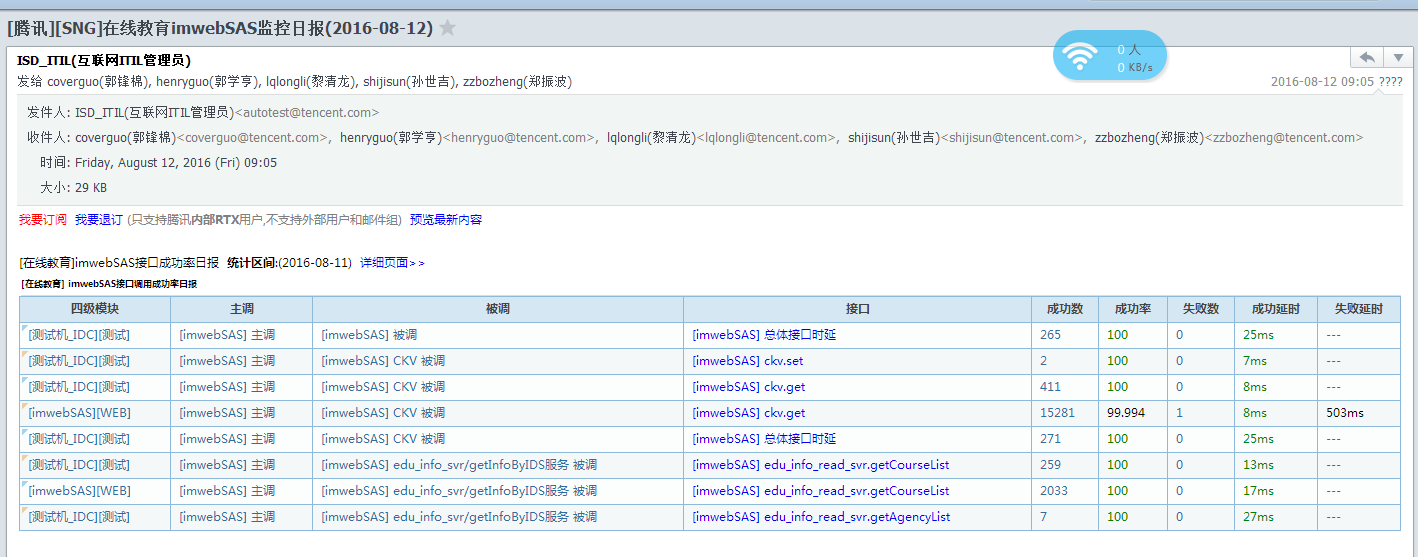This screenshot has height=557, width=1418.
Task: Click recipient zzbozheng(郑振波) email address
Action: [1284, 138]
